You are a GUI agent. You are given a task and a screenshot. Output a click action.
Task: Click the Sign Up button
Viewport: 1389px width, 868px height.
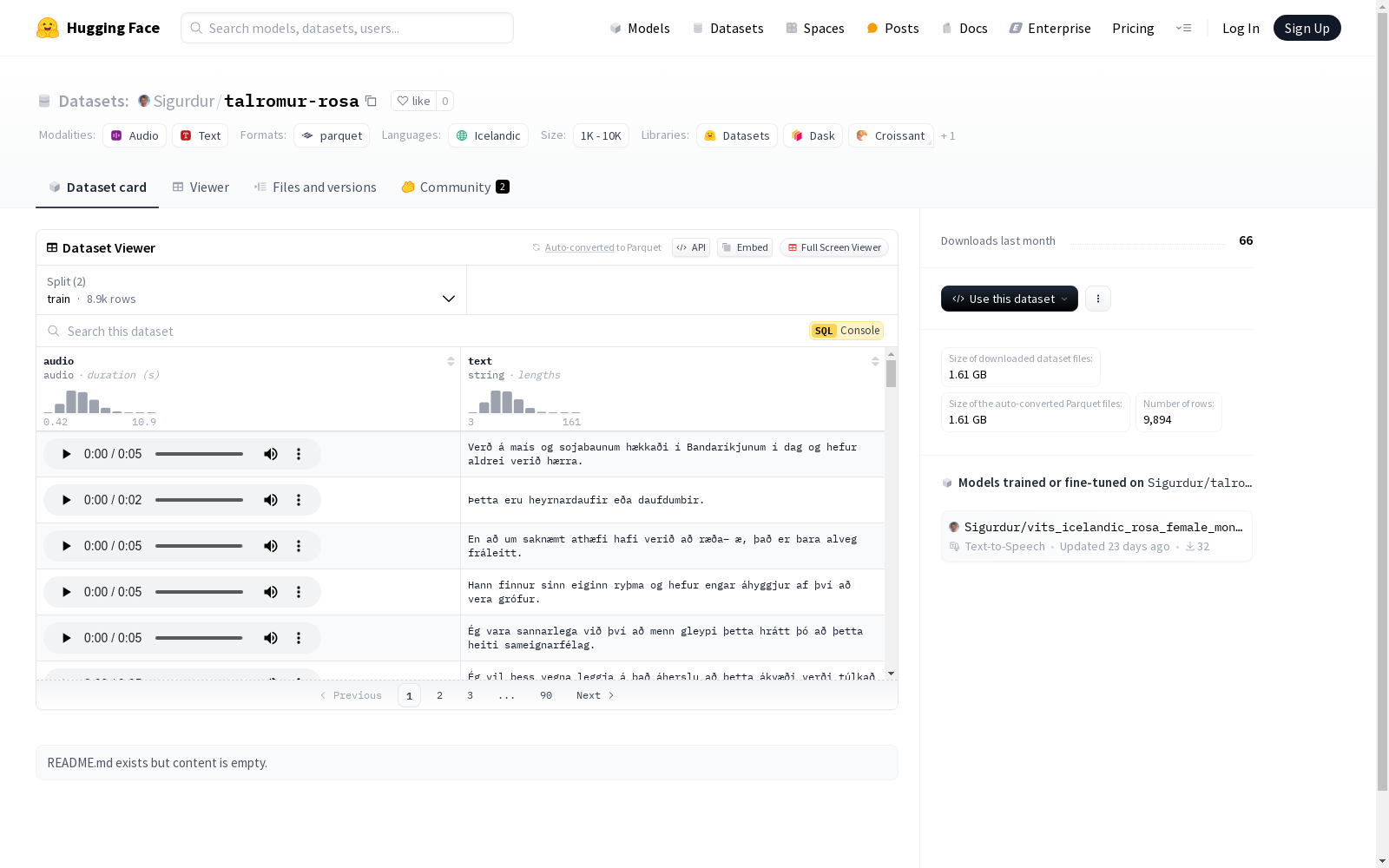[x=1307, y=28]
